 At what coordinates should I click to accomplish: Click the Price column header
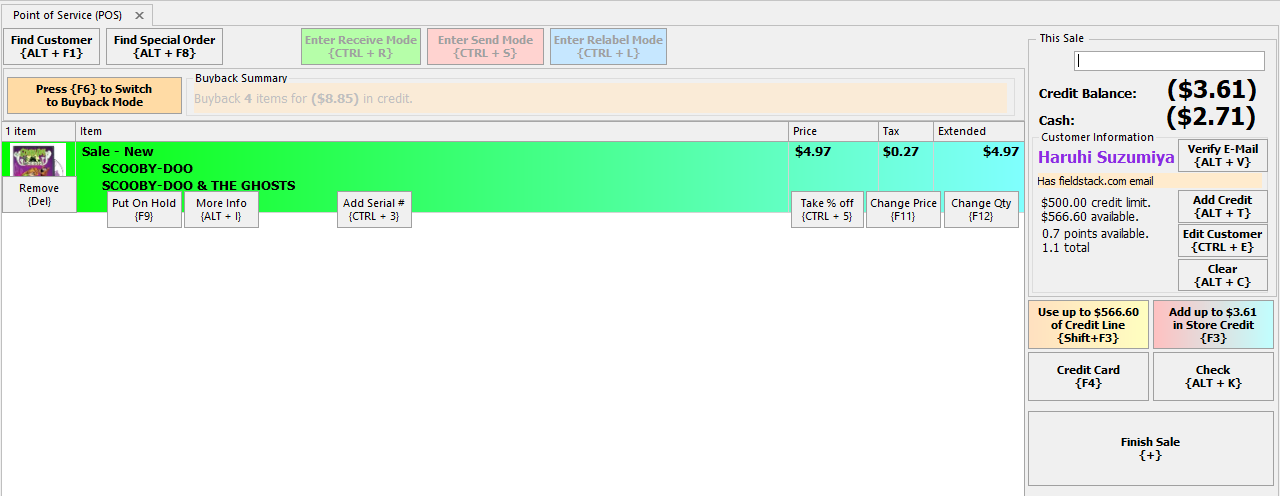coord(833,131)
